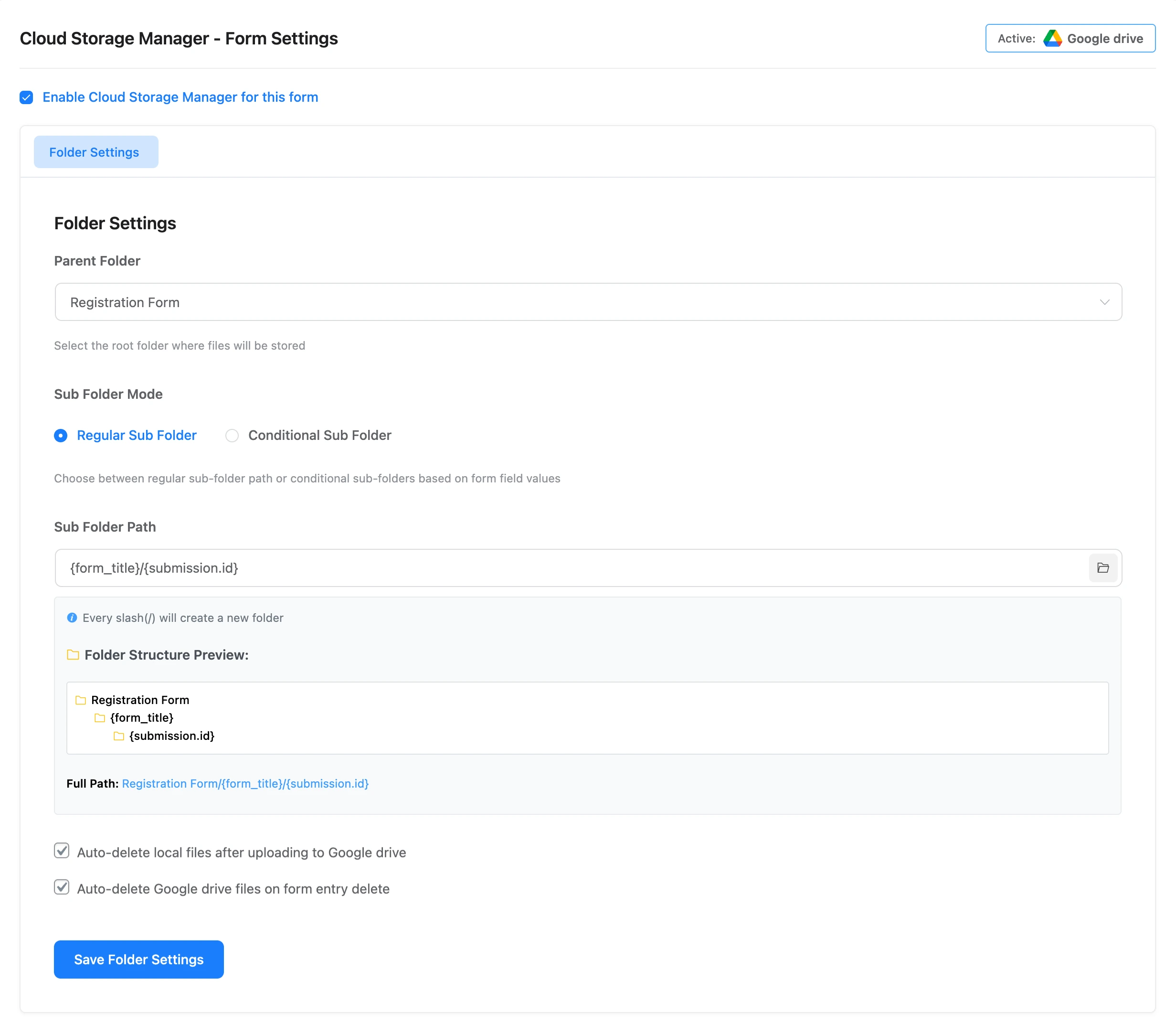The image size is (1176, 1025).
Task: Click the info icon beside slash hint
Action: coord(72,618)
